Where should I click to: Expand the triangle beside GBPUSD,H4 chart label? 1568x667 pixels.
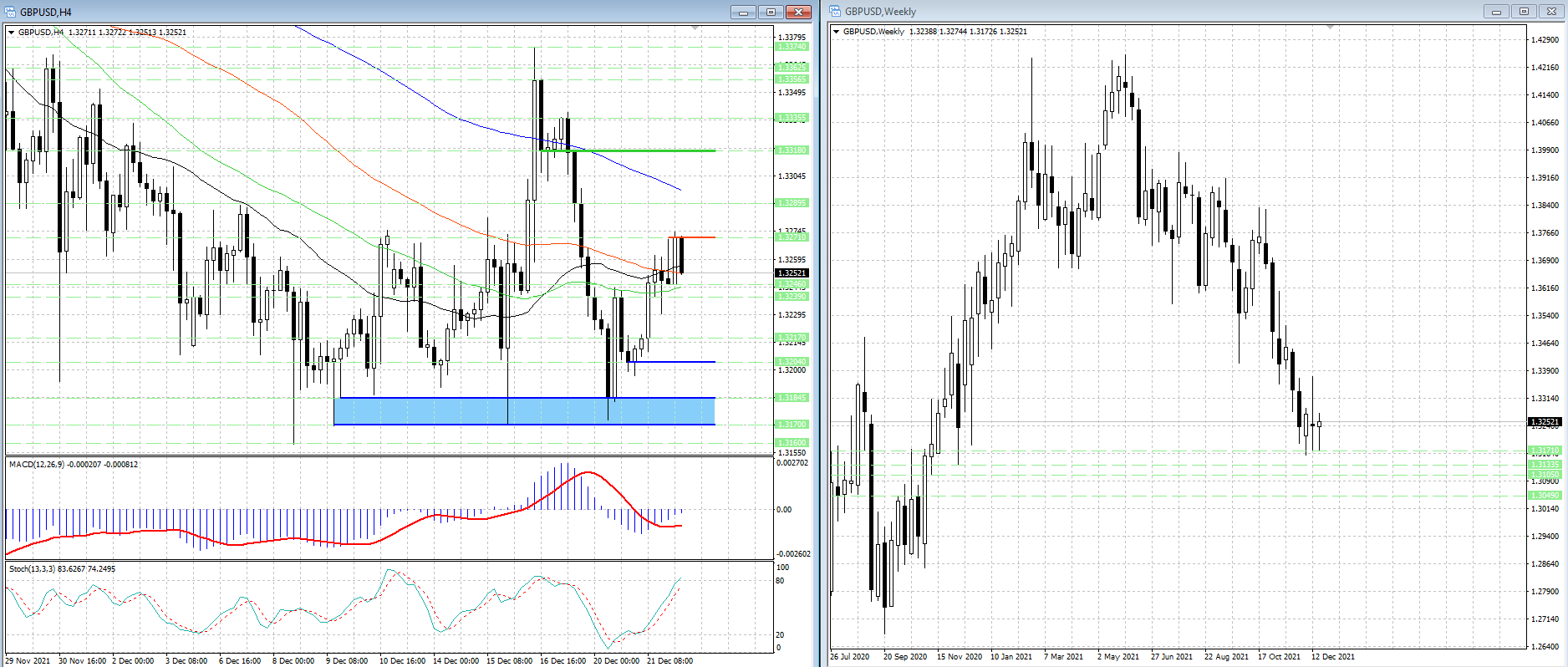12,33
